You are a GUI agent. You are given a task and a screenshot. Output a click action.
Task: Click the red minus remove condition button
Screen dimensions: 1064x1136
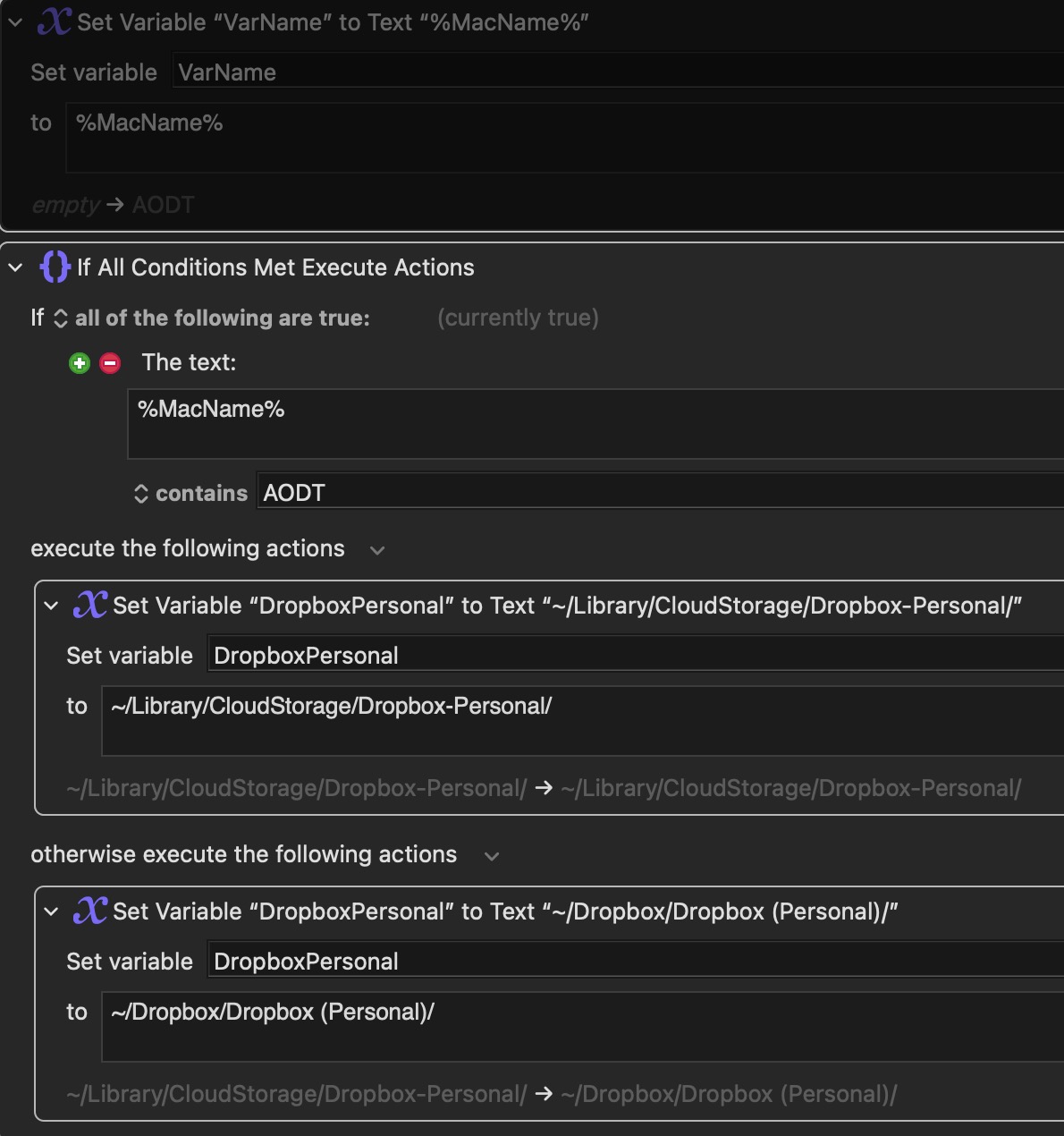(110, 363)
